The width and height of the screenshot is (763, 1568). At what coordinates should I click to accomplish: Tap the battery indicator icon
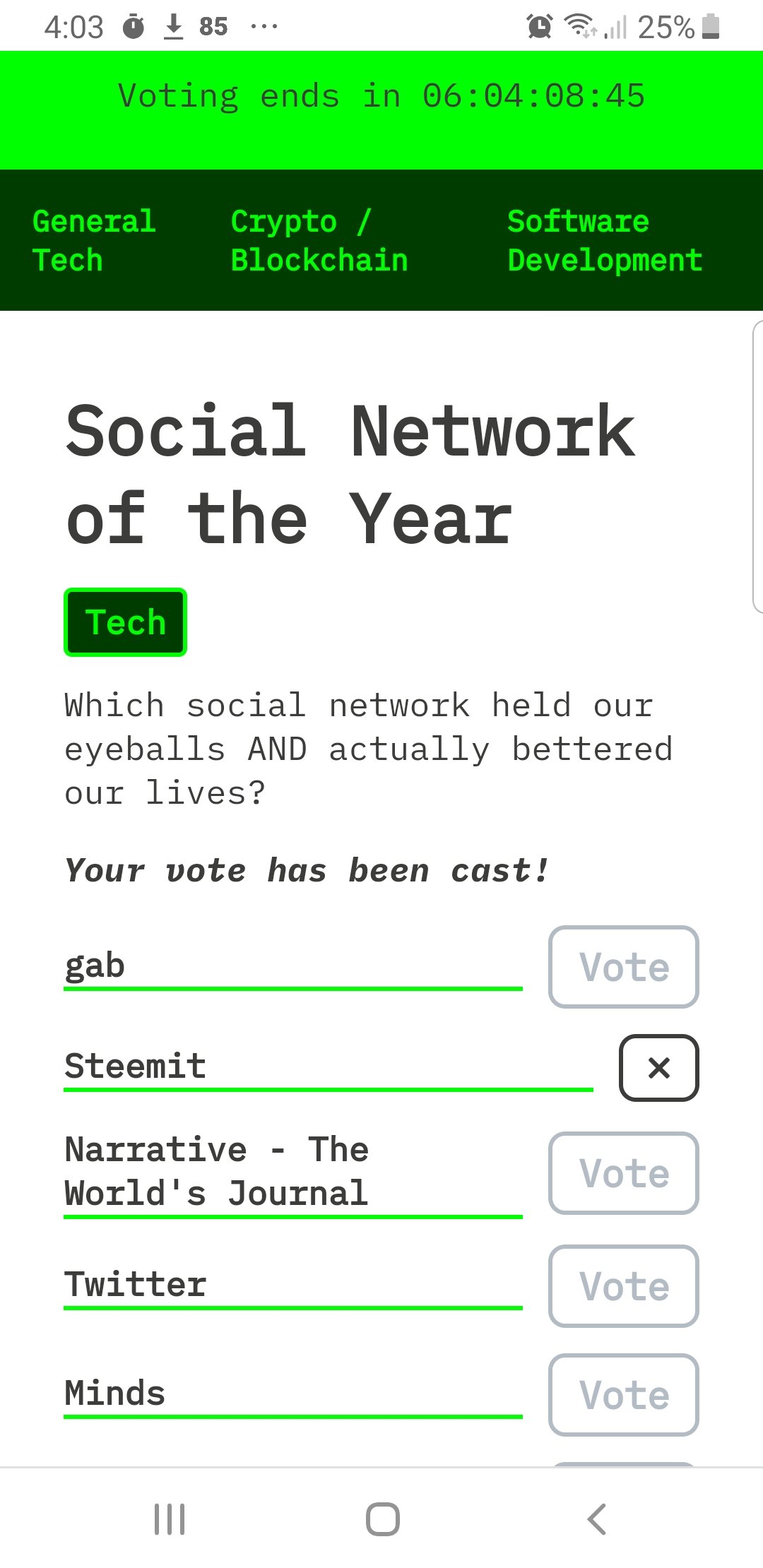pos(711,27)
